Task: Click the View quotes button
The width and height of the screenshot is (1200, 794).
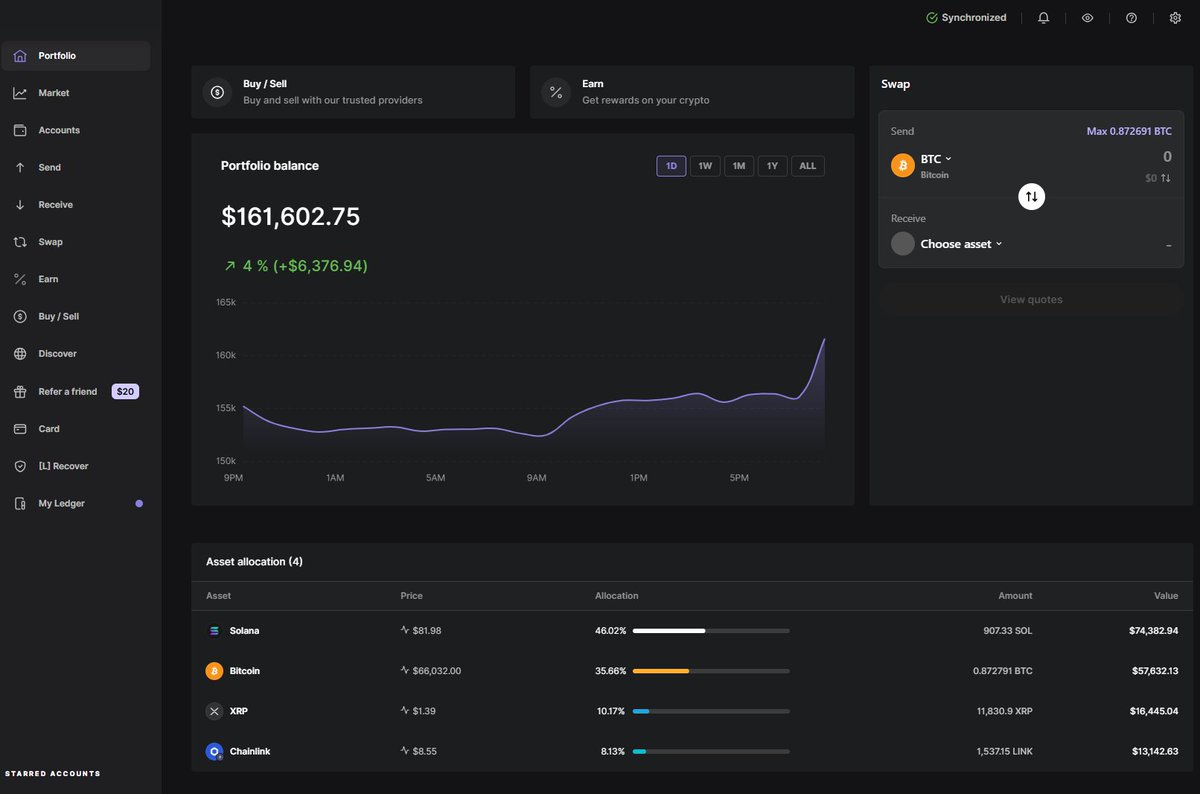Action: [x=1031, y=300]
